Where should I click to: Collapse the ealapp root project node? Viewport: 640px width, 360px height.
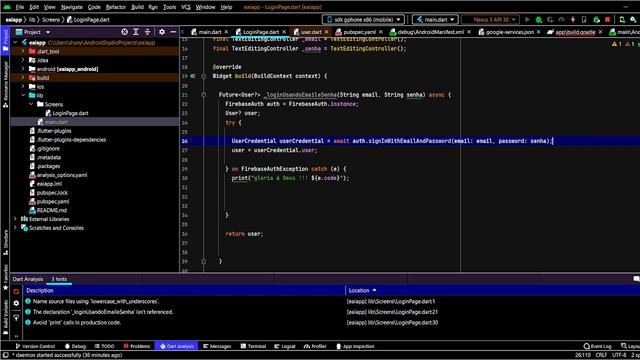(16, 42)
